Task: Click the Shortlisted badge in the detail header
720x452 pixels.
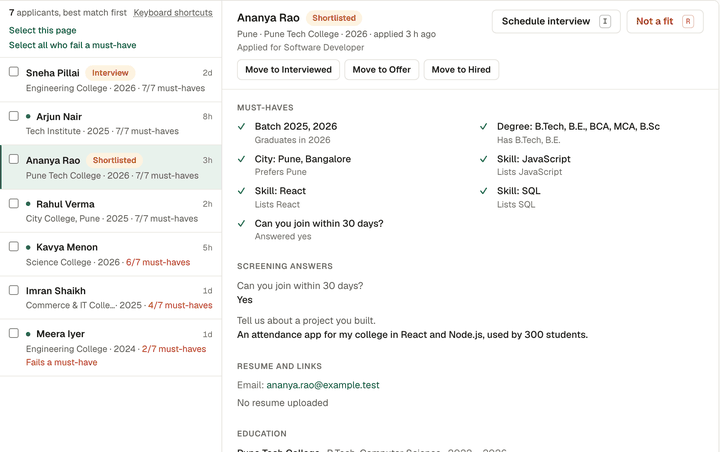Action: (334, 18)
